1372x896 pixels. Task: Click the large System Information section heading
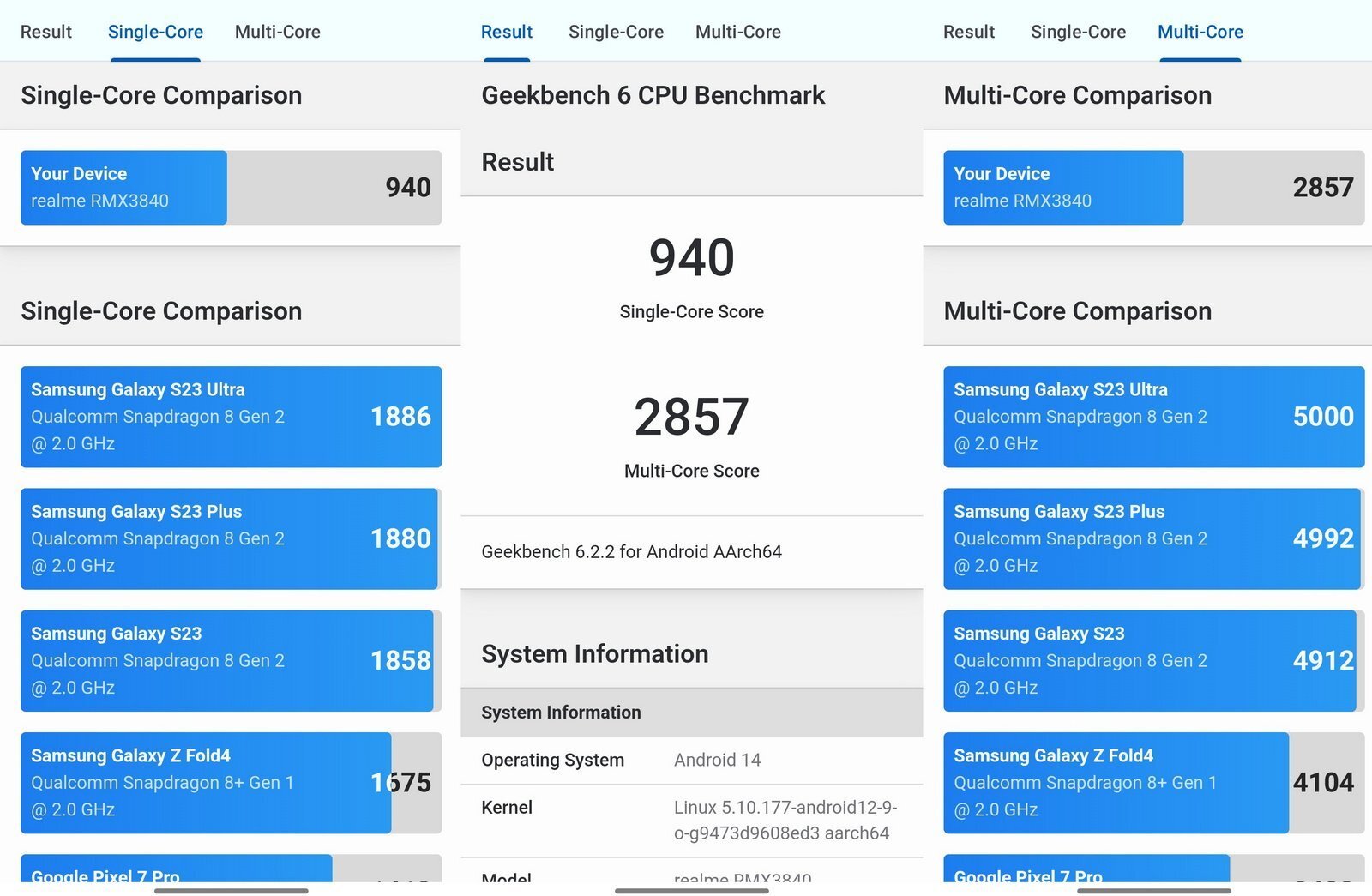[x=595, y=654]
